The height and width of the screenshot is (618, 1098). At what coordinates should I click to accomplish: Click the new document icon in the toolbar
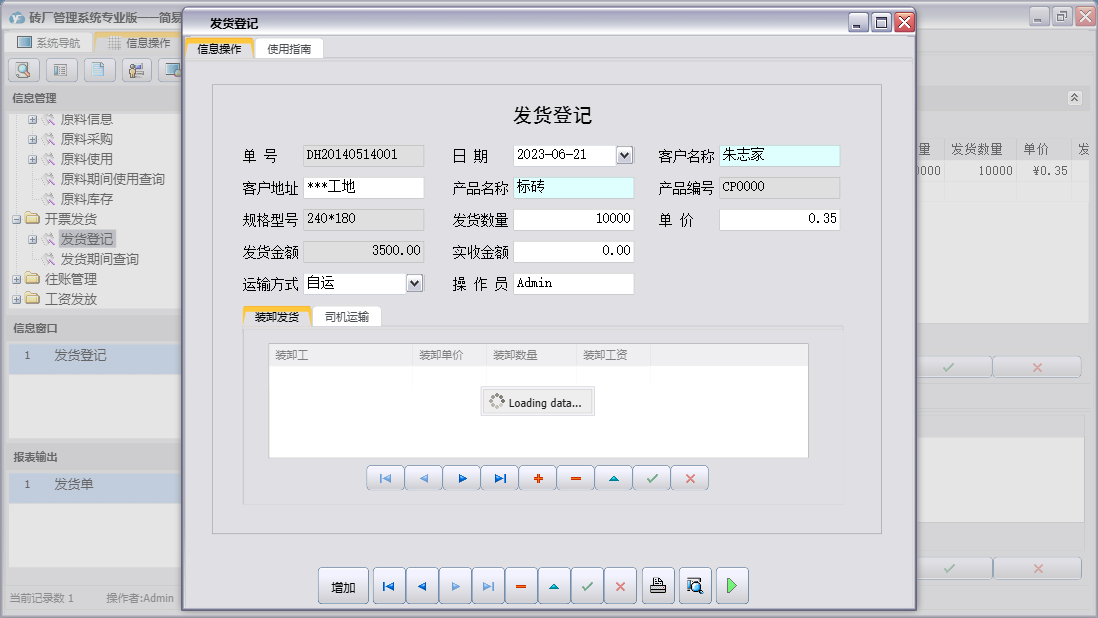coord(98,70)
